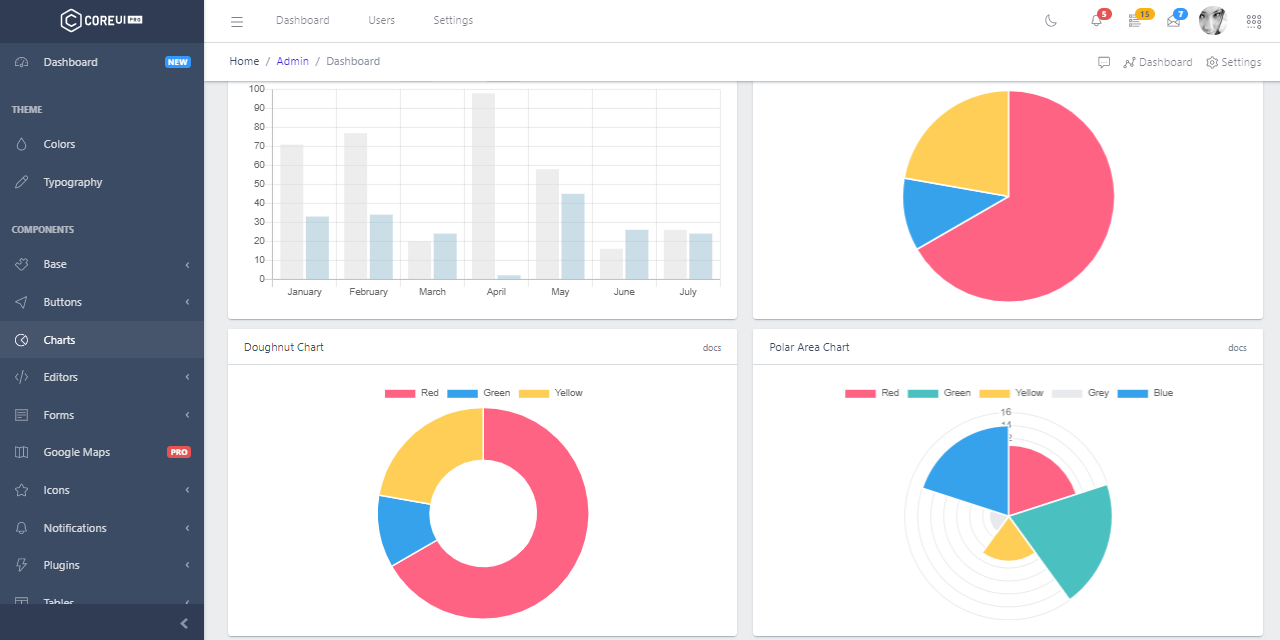Screen dimensions: 1280x640
Task: Toggle Blue legend in Polar Area Chart
Action: tap(1146, 393)
